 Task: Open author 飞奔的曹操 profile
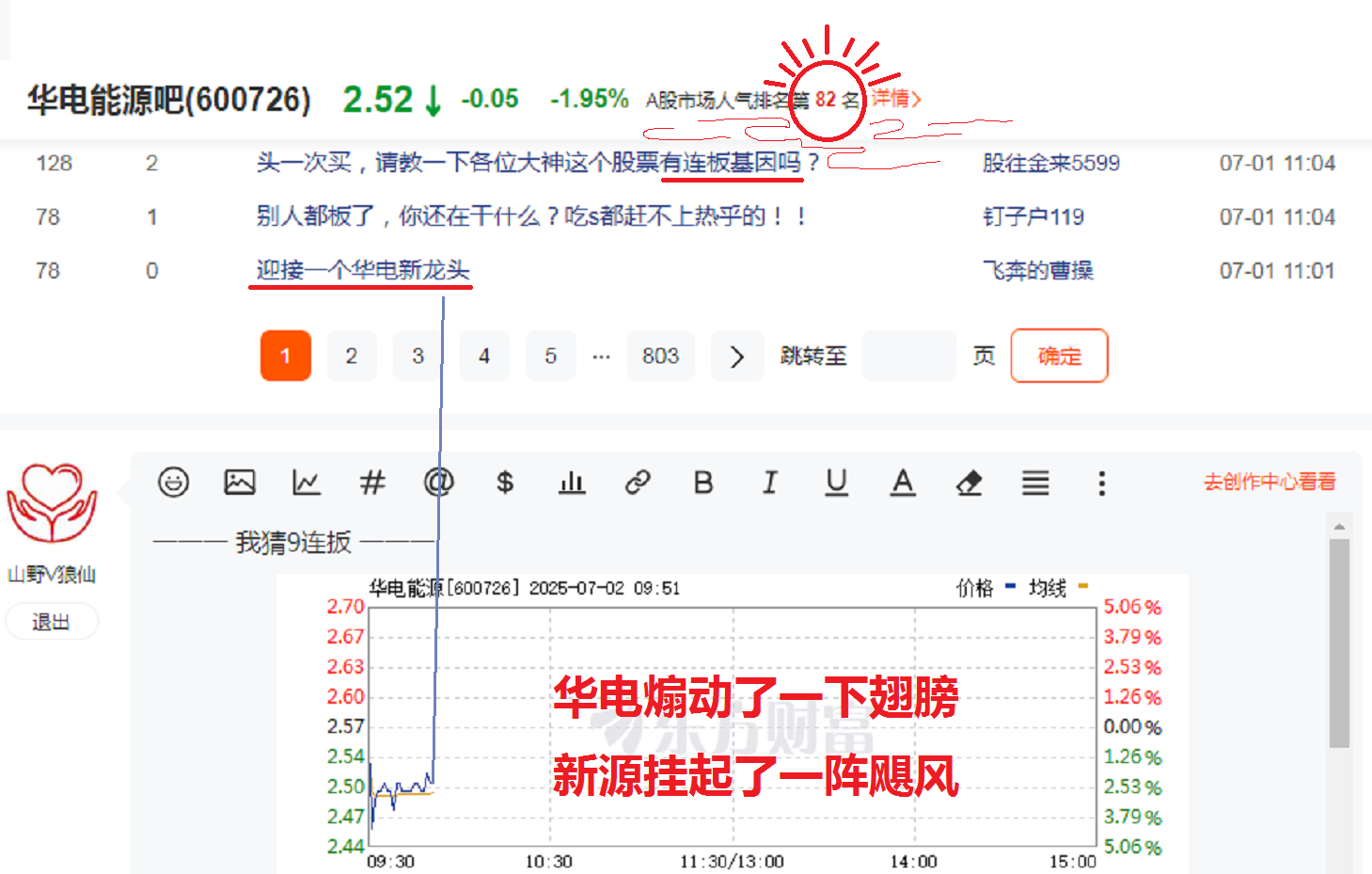(1038, 270)
